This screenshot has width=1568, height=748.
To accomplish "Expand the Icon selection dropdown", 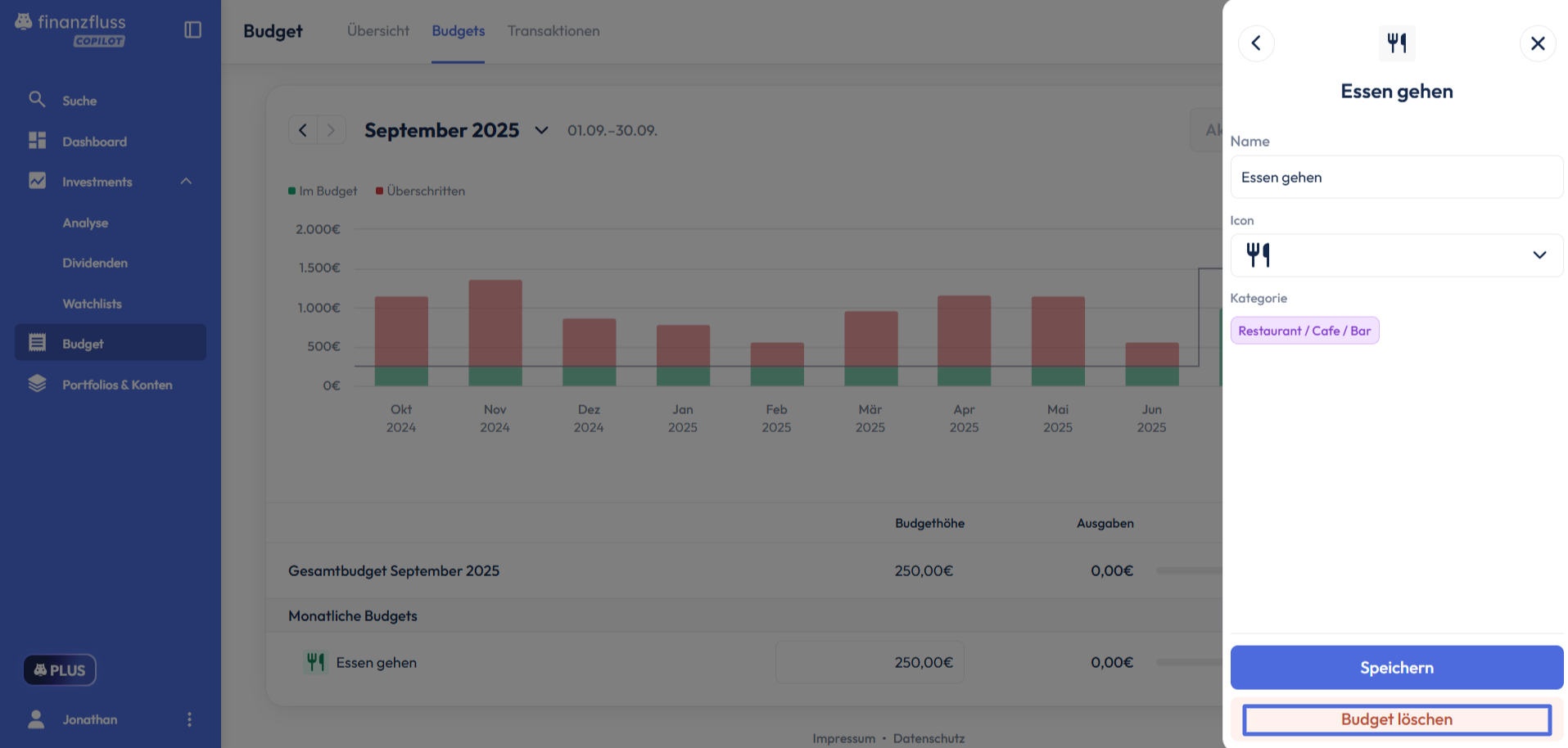I will pyautogui.click(x=1539, y=255).
